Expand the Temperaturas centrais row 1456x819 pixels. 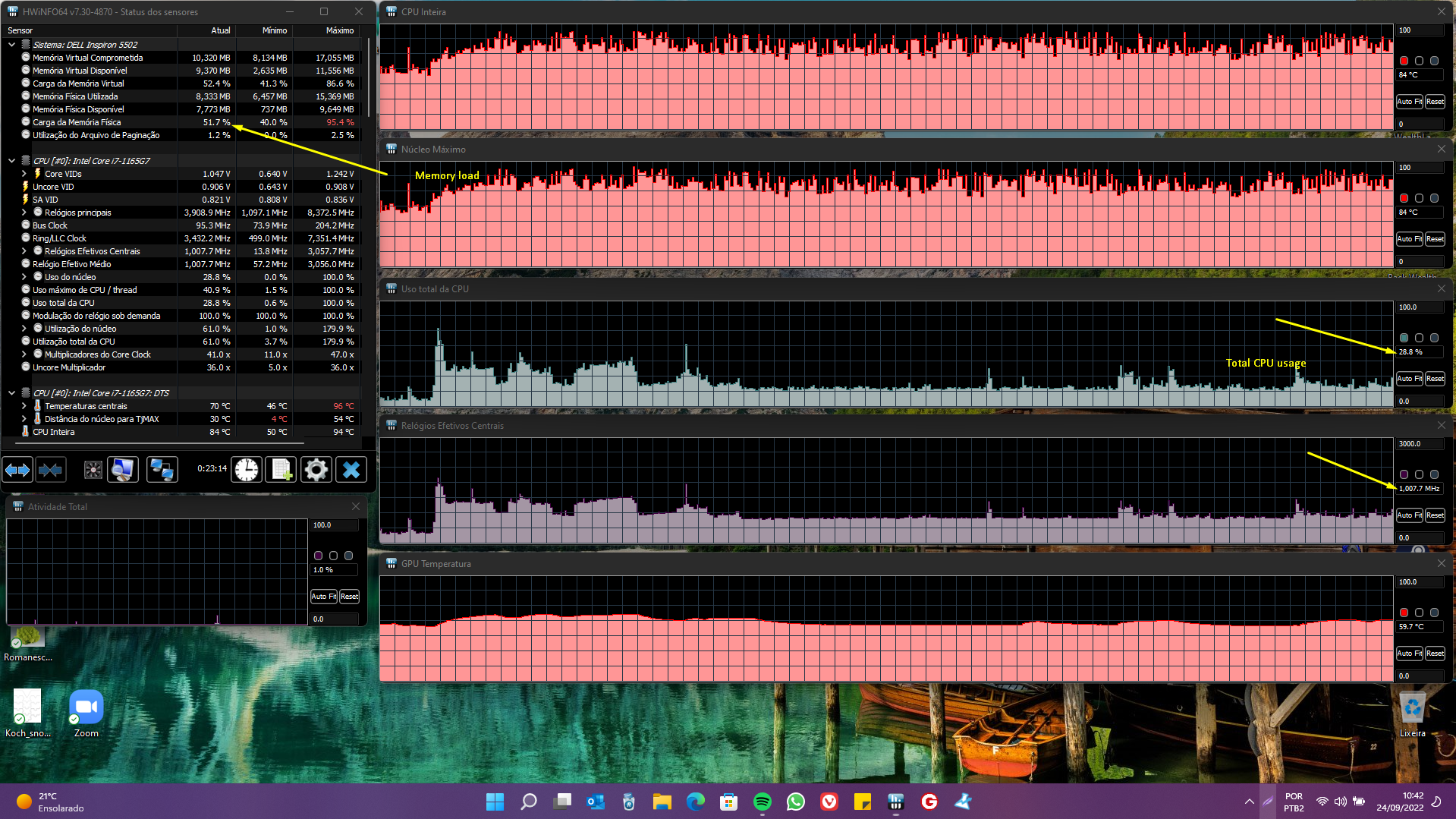click(x=24, y=406)
